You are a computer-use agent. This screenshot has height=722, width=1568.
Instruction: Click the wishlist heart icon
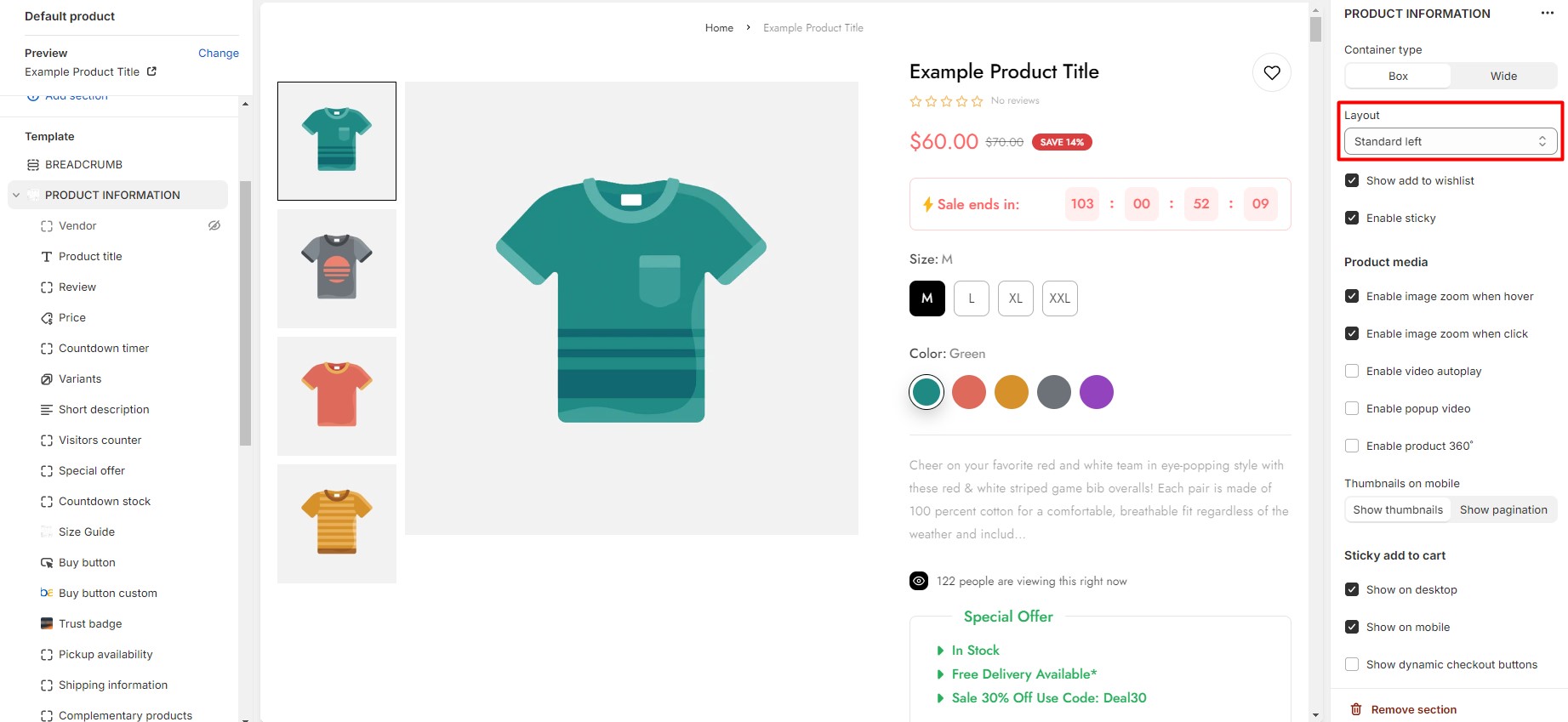pyautogui.click(x=1272, y=72)
